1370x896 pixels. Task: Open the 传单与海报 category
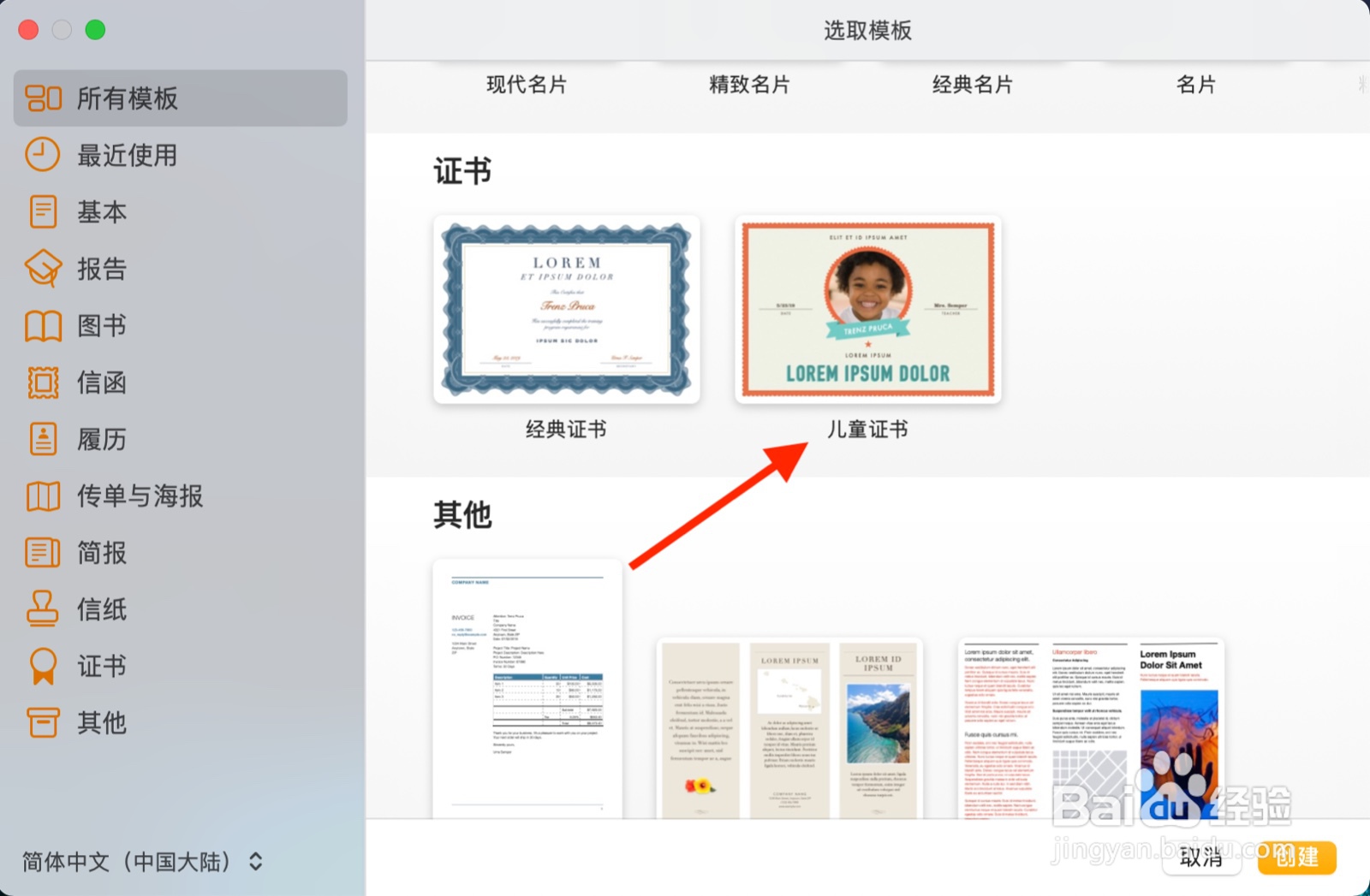pyautogui.click(x=42, y=496)
